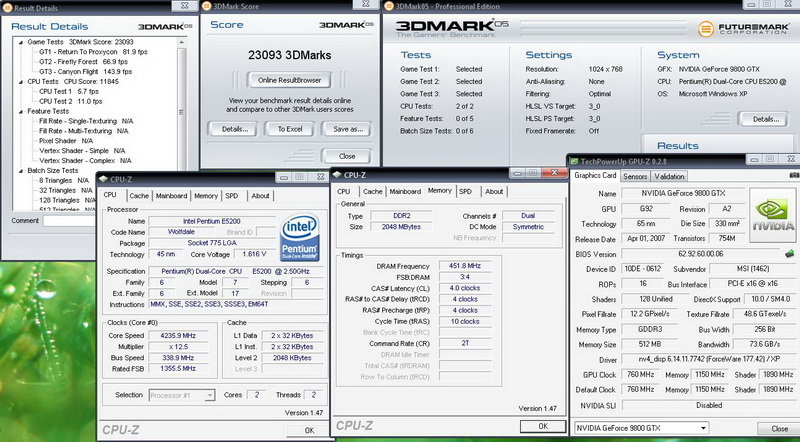Open Mainboard tab in CPU-Z processor window
Viewport: 800px width, 442px height.
[171, 195]
